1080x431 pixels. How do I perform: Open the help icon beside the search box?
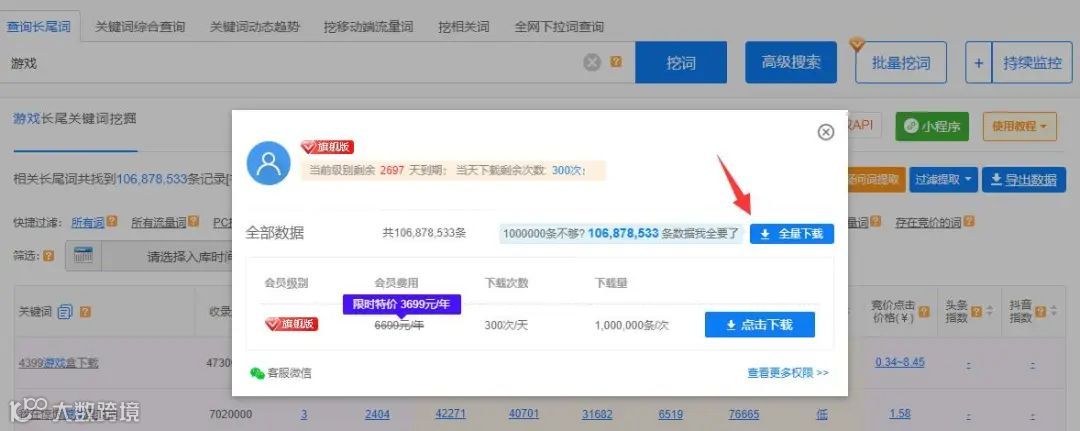[x=616, y=62]
